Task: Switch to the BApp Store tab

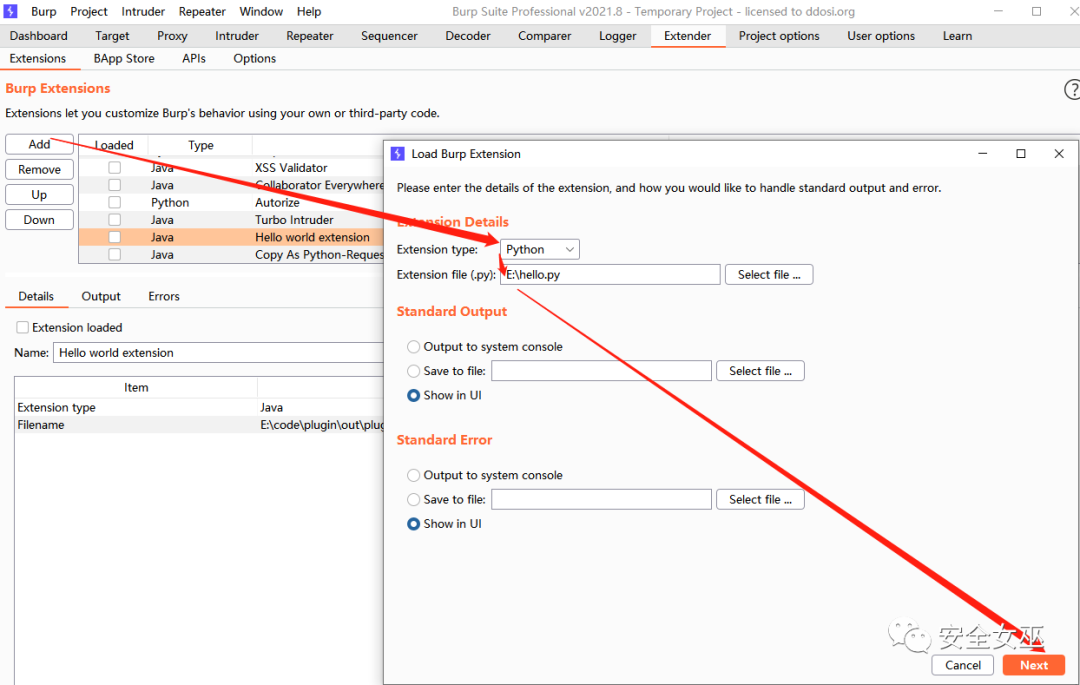Action: click(124, 59)
